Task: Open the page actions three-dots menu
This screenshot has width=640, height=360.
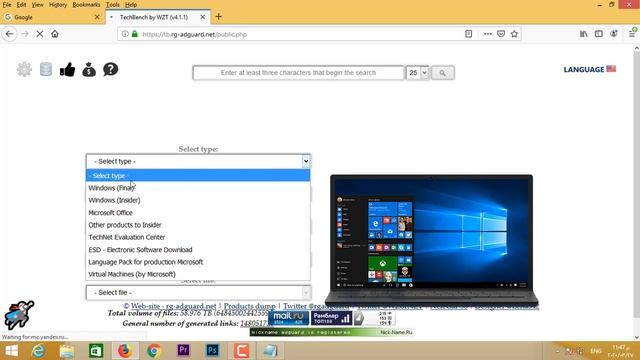Action: [487, 34]
